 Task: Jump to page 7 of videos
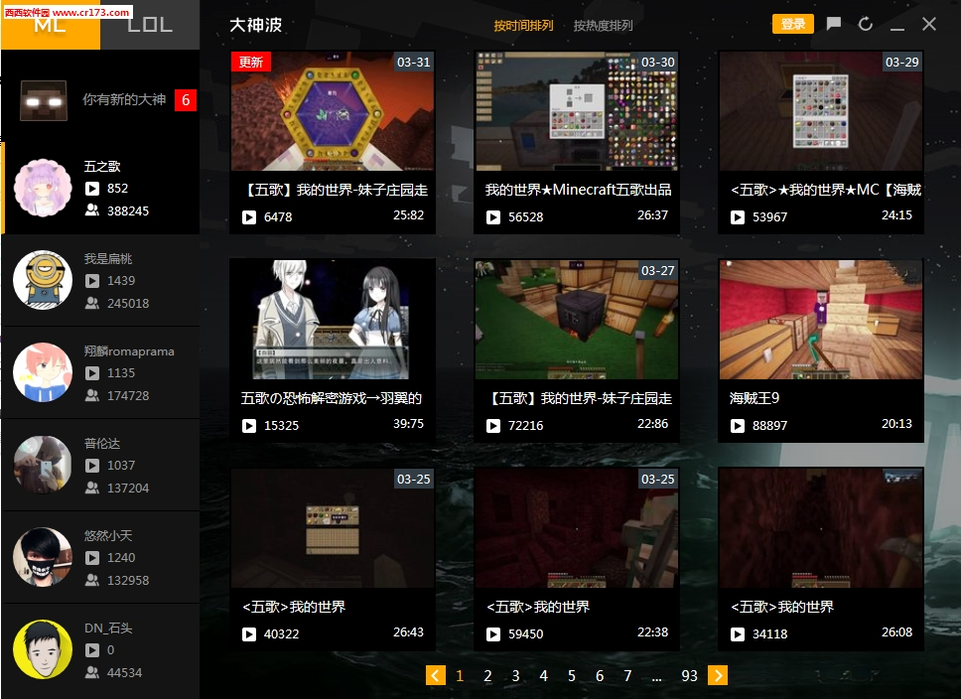pyautogui.click(x=628, y=676)
